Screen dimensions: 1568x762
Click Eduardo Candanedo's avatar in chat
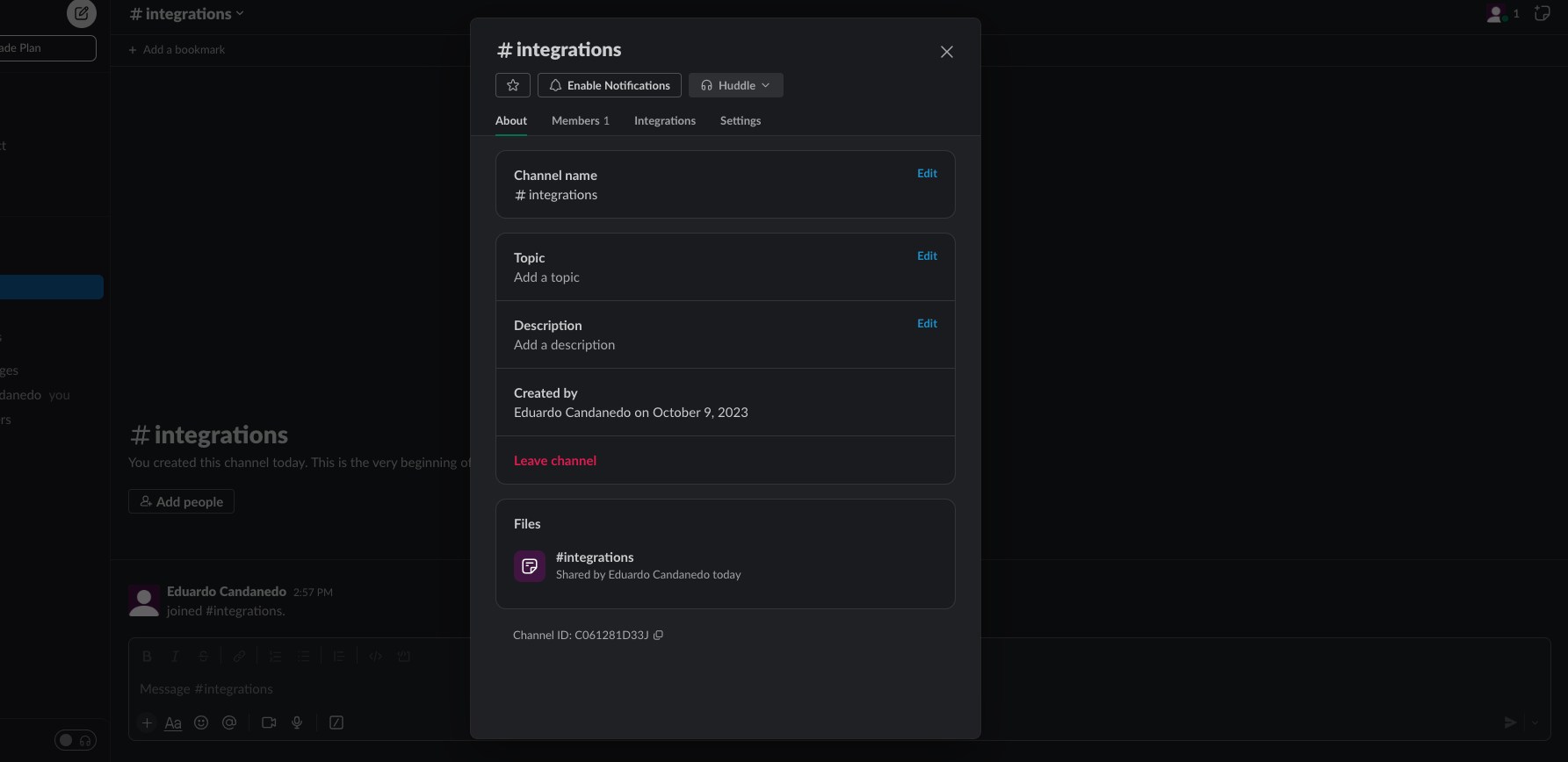pos(144,600)
